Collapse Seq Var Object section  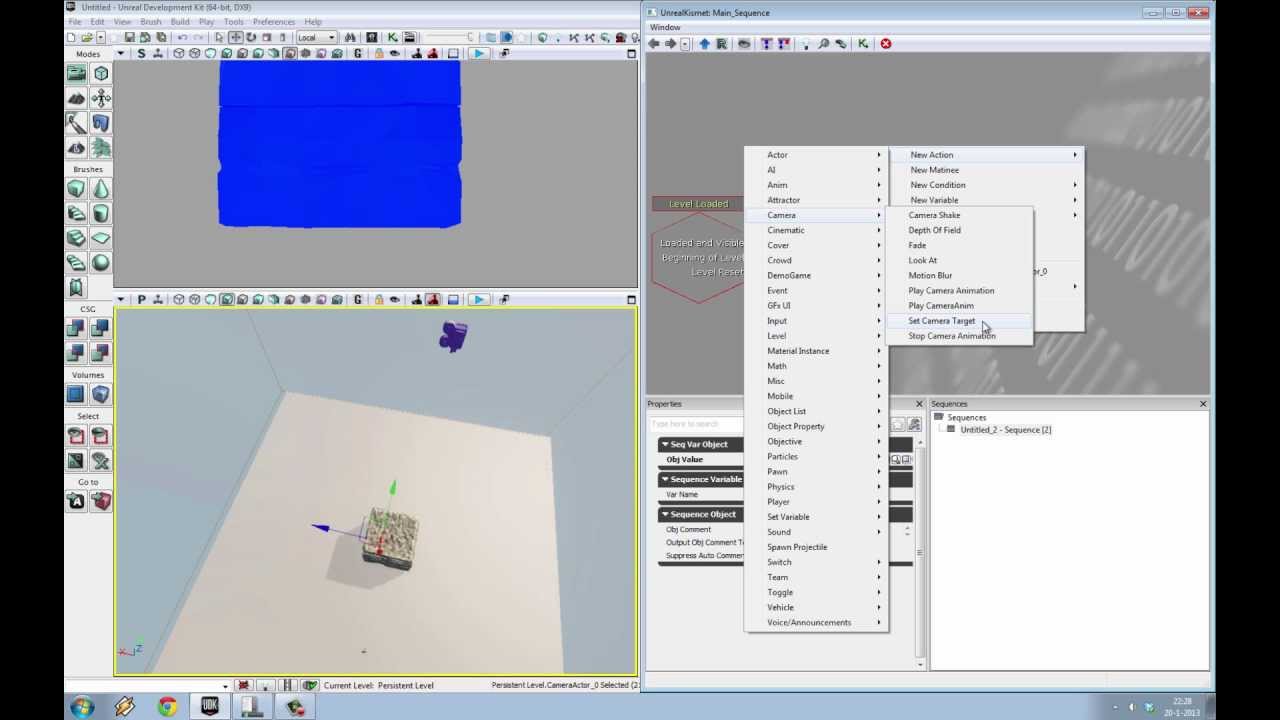tap(664, 444)
